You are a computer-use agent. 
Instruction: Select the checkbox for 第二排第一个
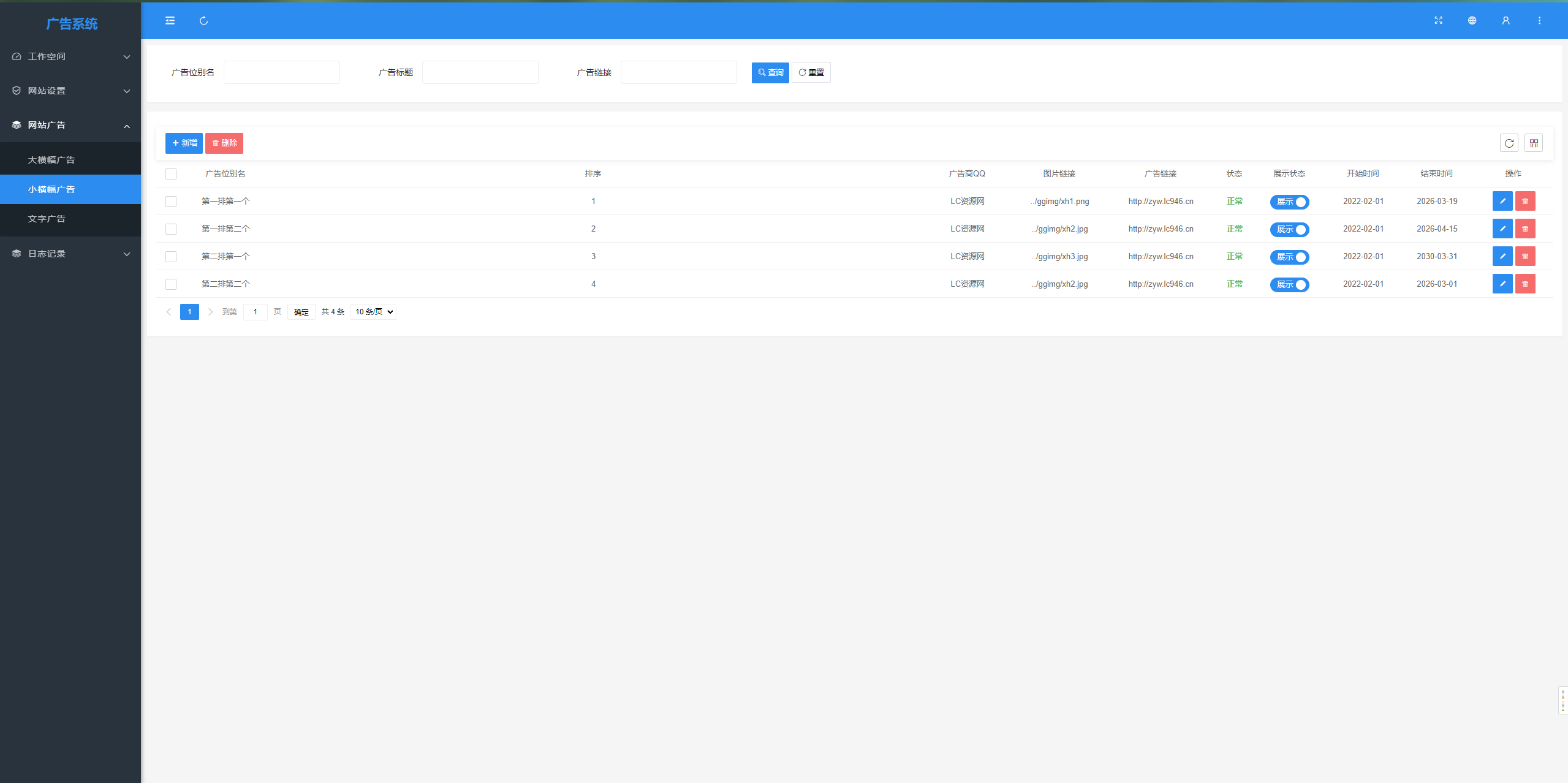point(171,257)
